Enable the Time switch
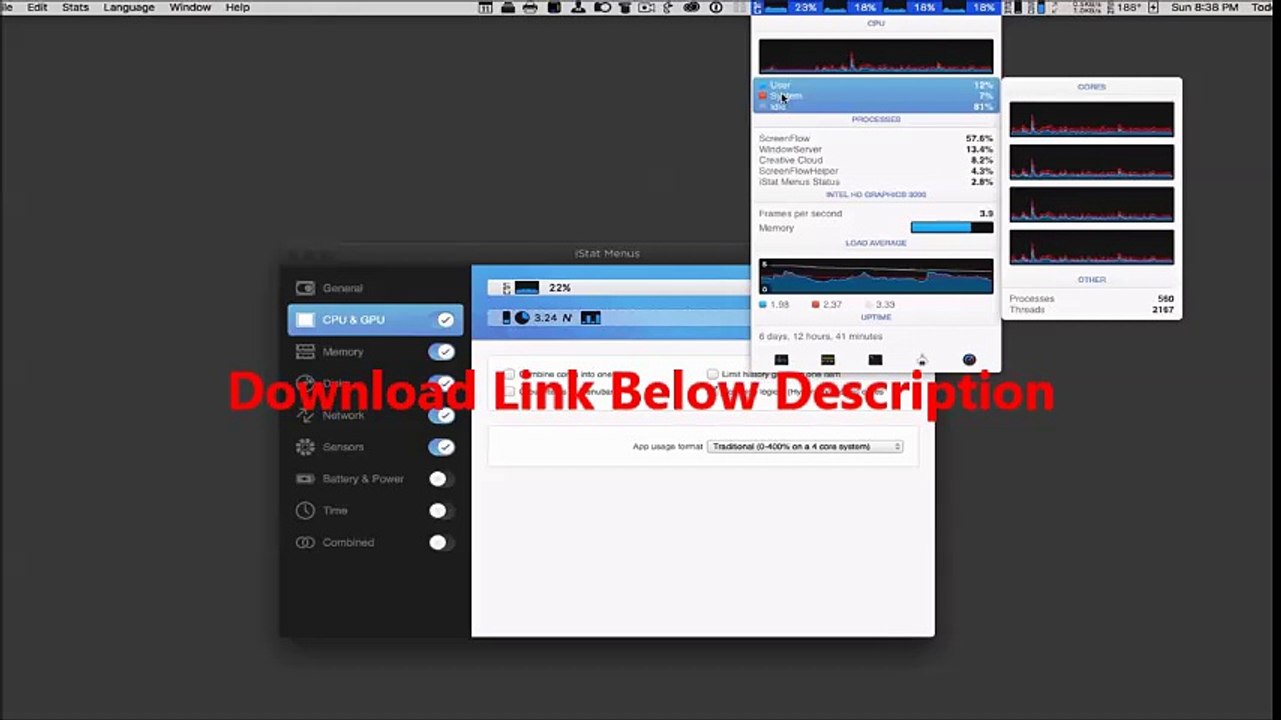 [x=441, y=511]
